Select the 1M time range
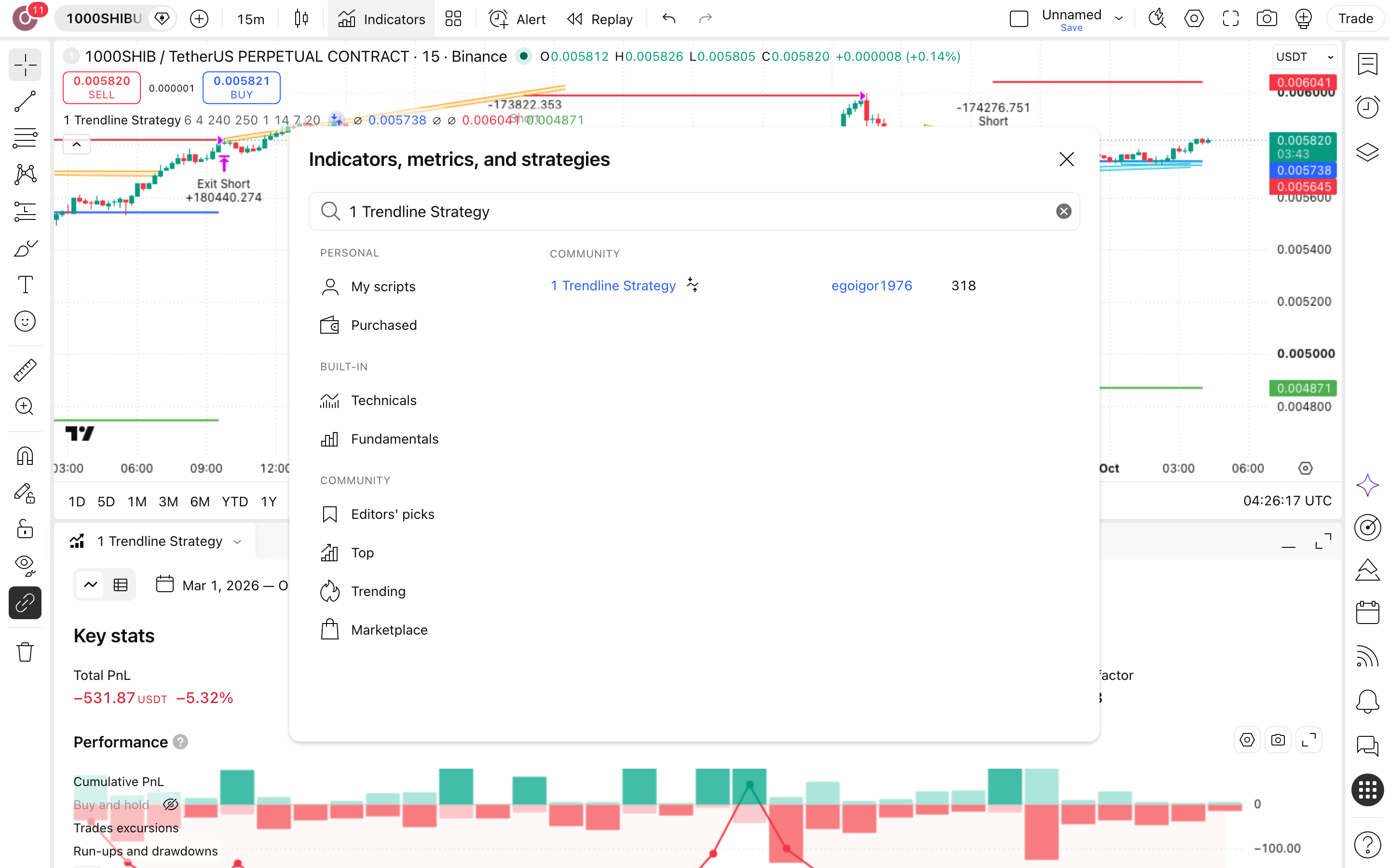1389x868 pixels. click(136, 501)
